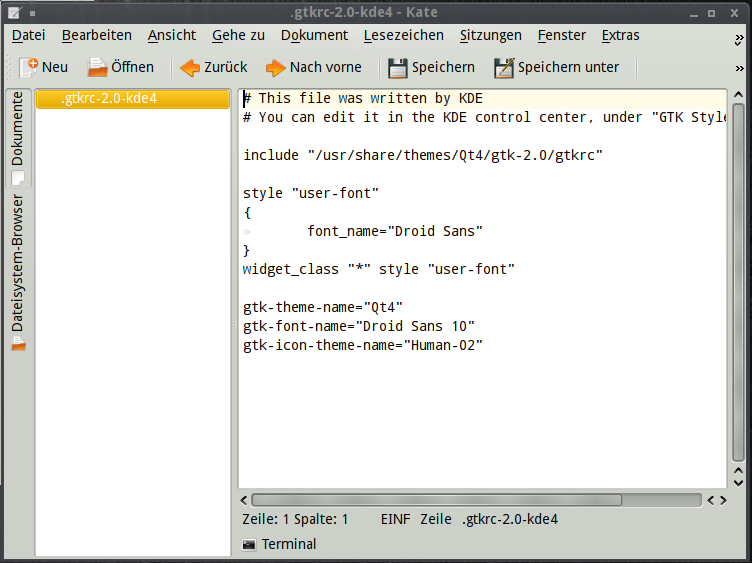The height and width of the screenshot is (563, 752).
Task: Click the horizontal scrollbar handle
Action: click(x=436, y=501)
